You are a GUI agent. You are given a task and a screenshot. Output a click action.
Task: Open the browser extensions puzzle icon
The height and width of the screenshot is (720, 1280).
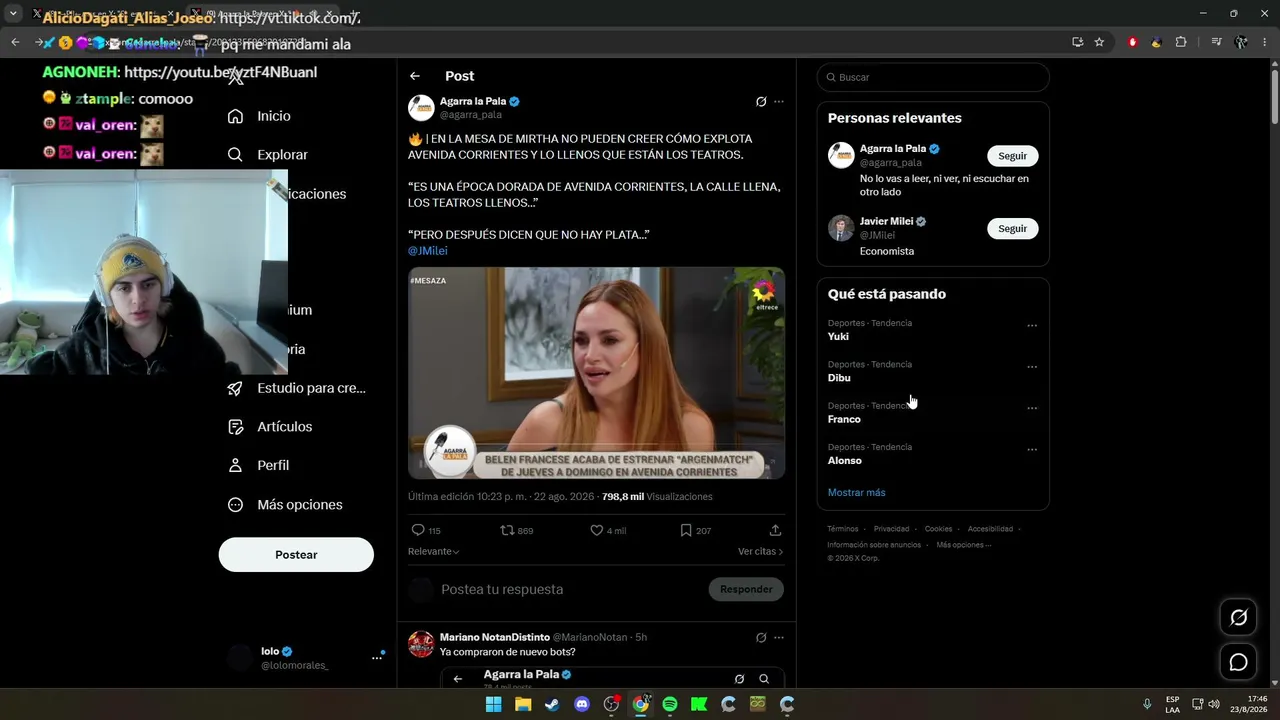(x=1181, y=42)
